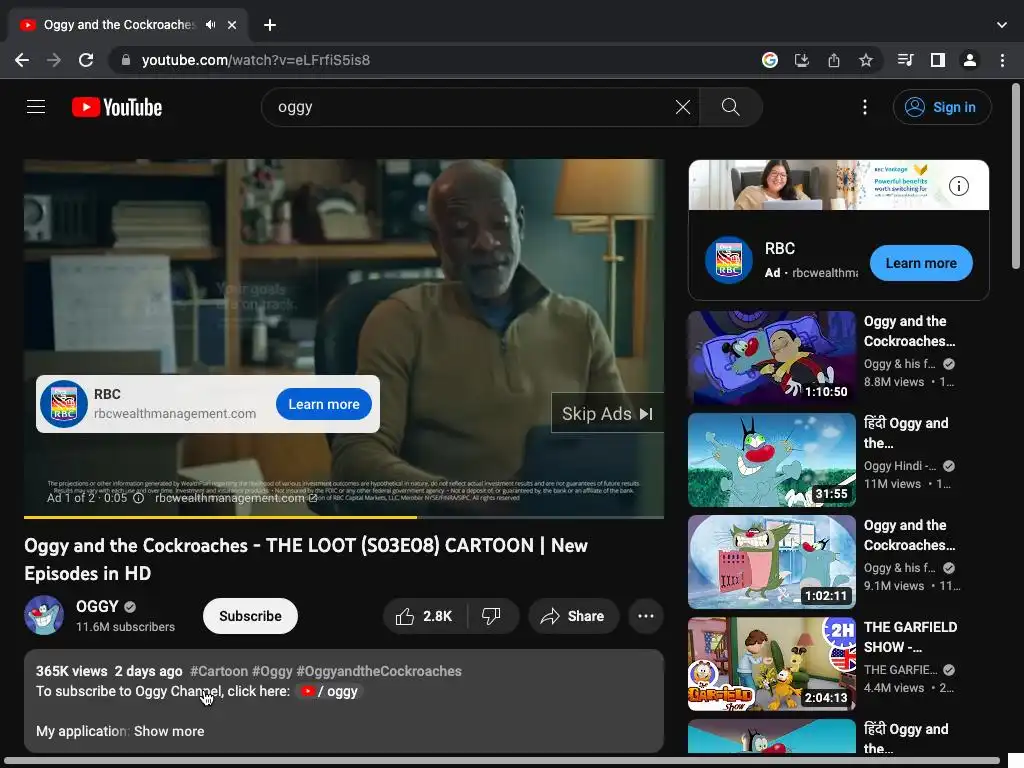Open the 1:10:50 Oggy video thumbnail
This screenshot has width=1024, height=768.
coord(771,357)
